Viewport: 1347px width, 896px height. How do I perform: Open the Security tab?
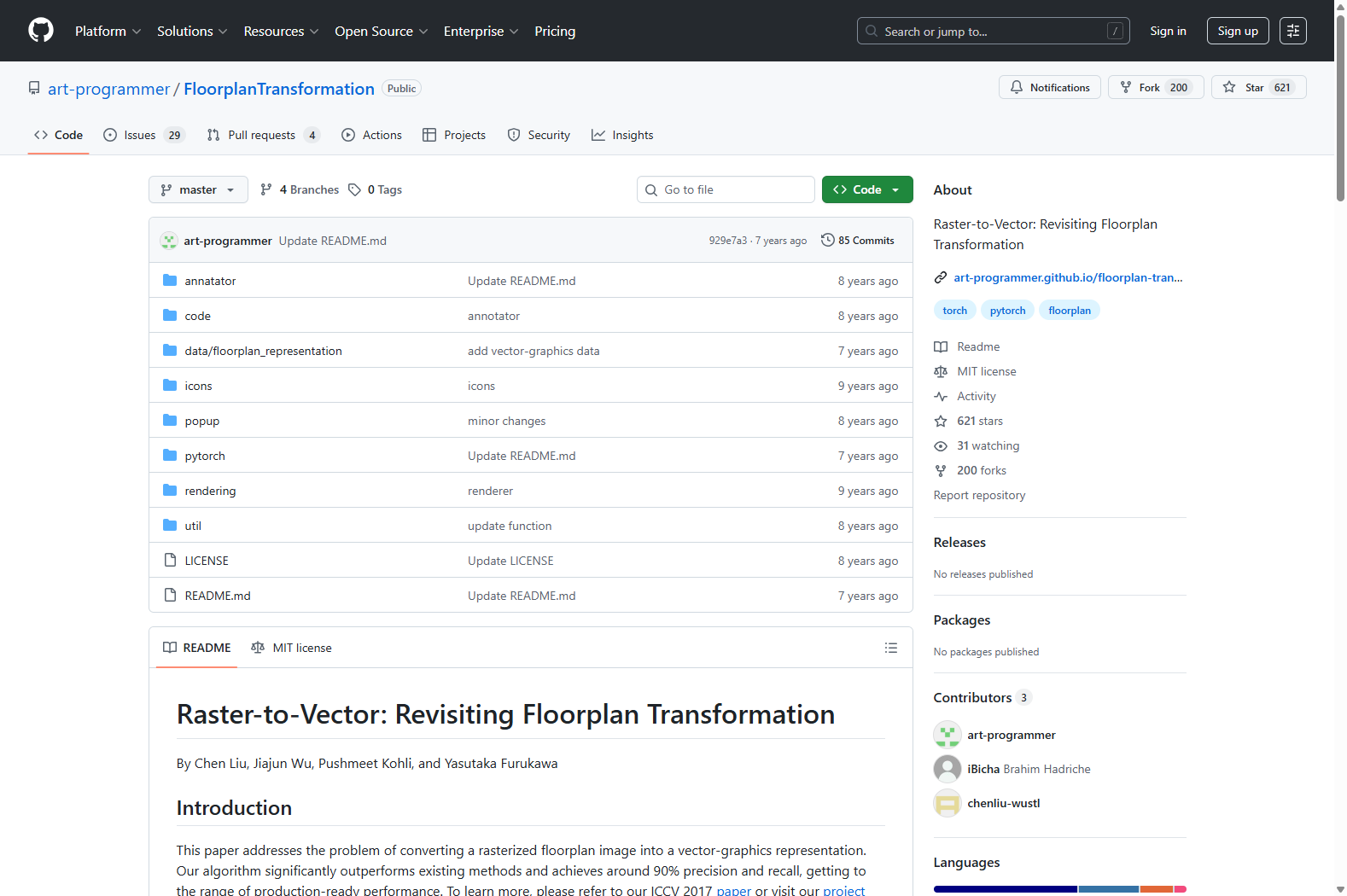click(539, 135)
